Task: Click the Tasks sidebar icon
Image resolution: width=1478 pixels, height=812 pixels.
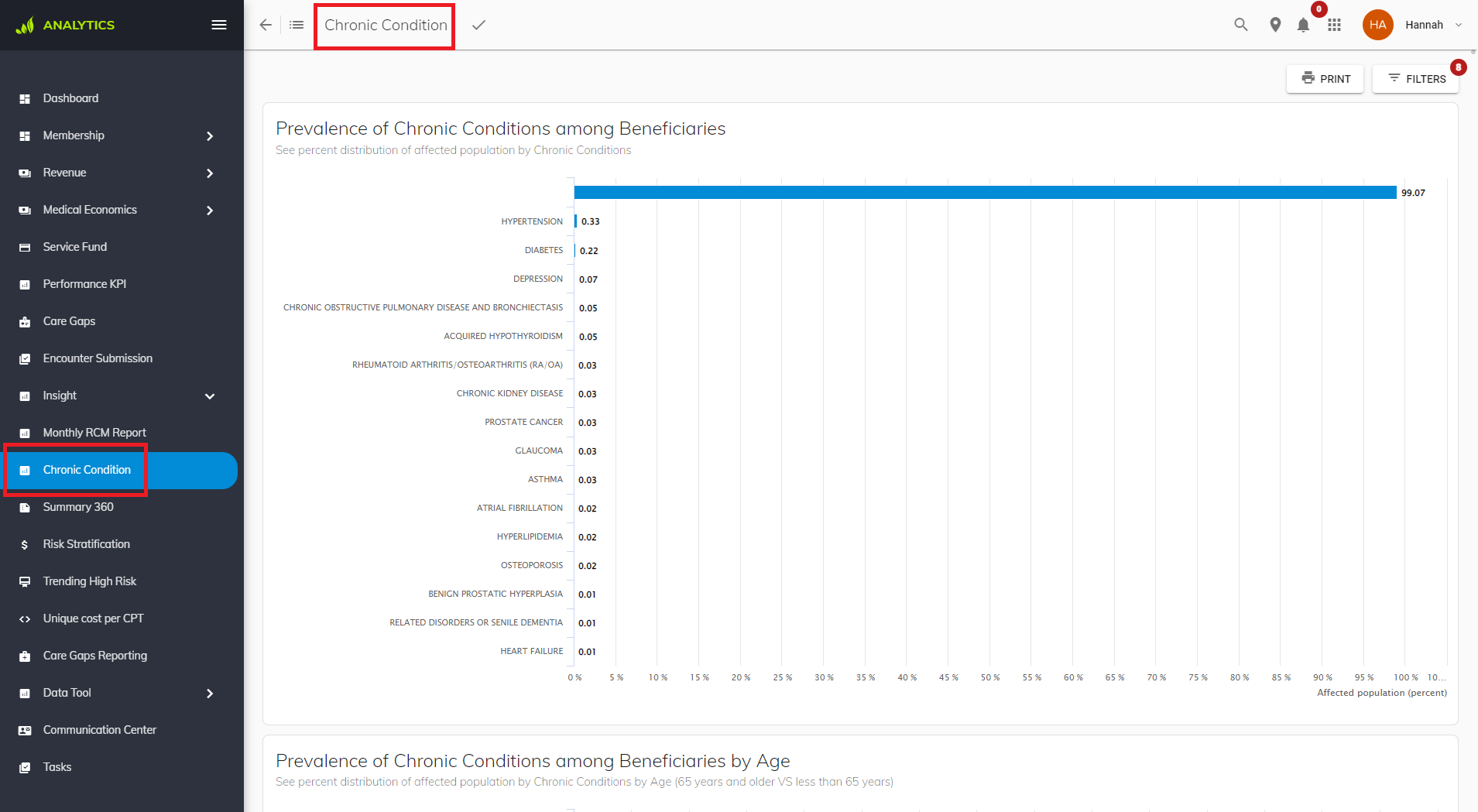Action: [25, 767]
